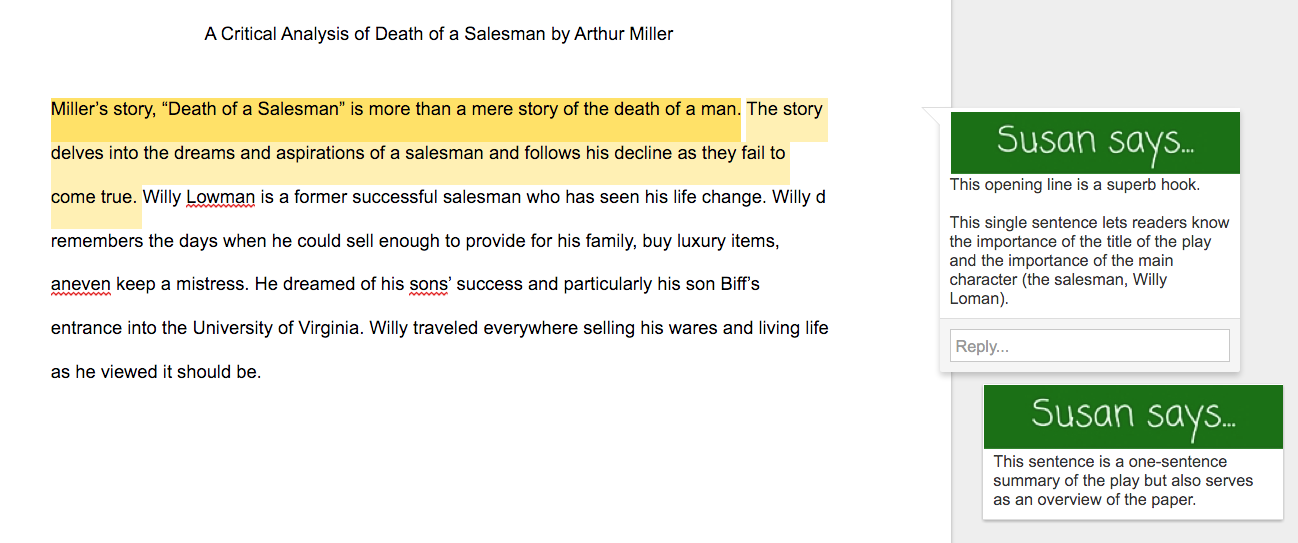Click the light yellow highlighted 'come true' text
This screenshot has width=1298, height=543.
92,197
